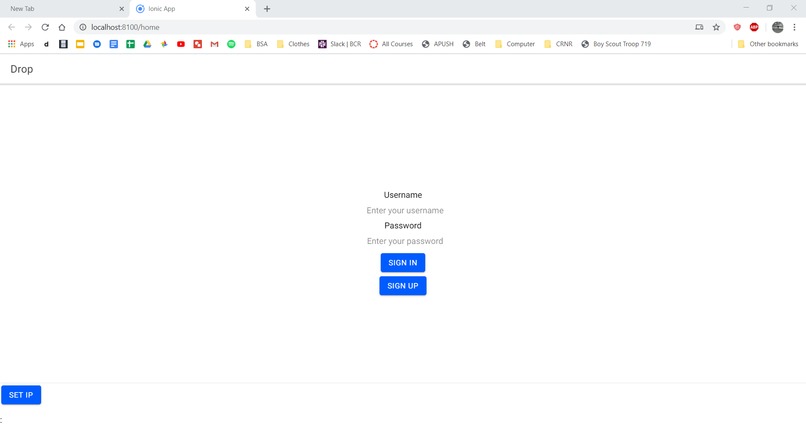Click the browser home icon

click(62, 27)
